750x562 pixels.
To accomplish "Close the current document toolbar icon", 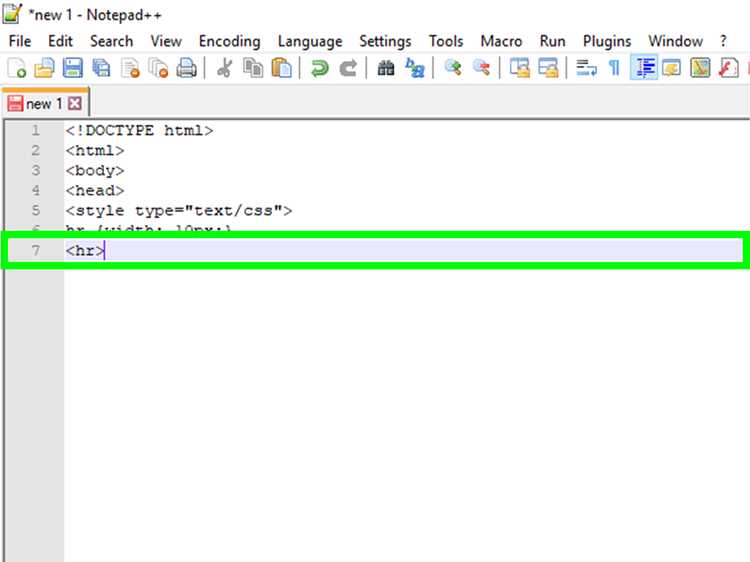I will click(130, 68).
